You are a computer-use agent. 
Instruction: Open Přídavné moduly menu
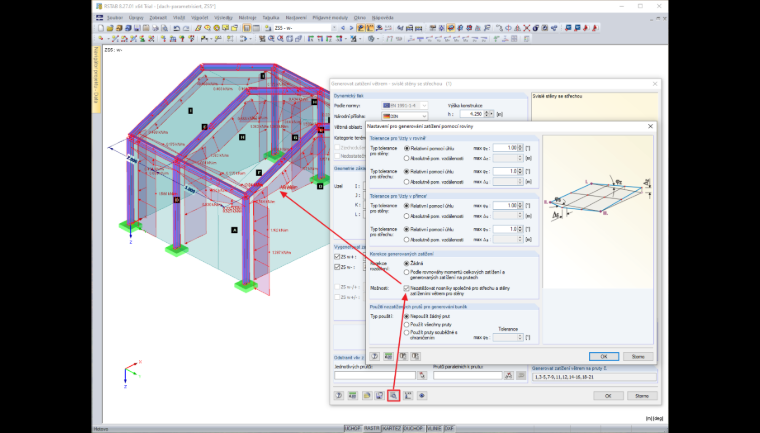(332, 17)
